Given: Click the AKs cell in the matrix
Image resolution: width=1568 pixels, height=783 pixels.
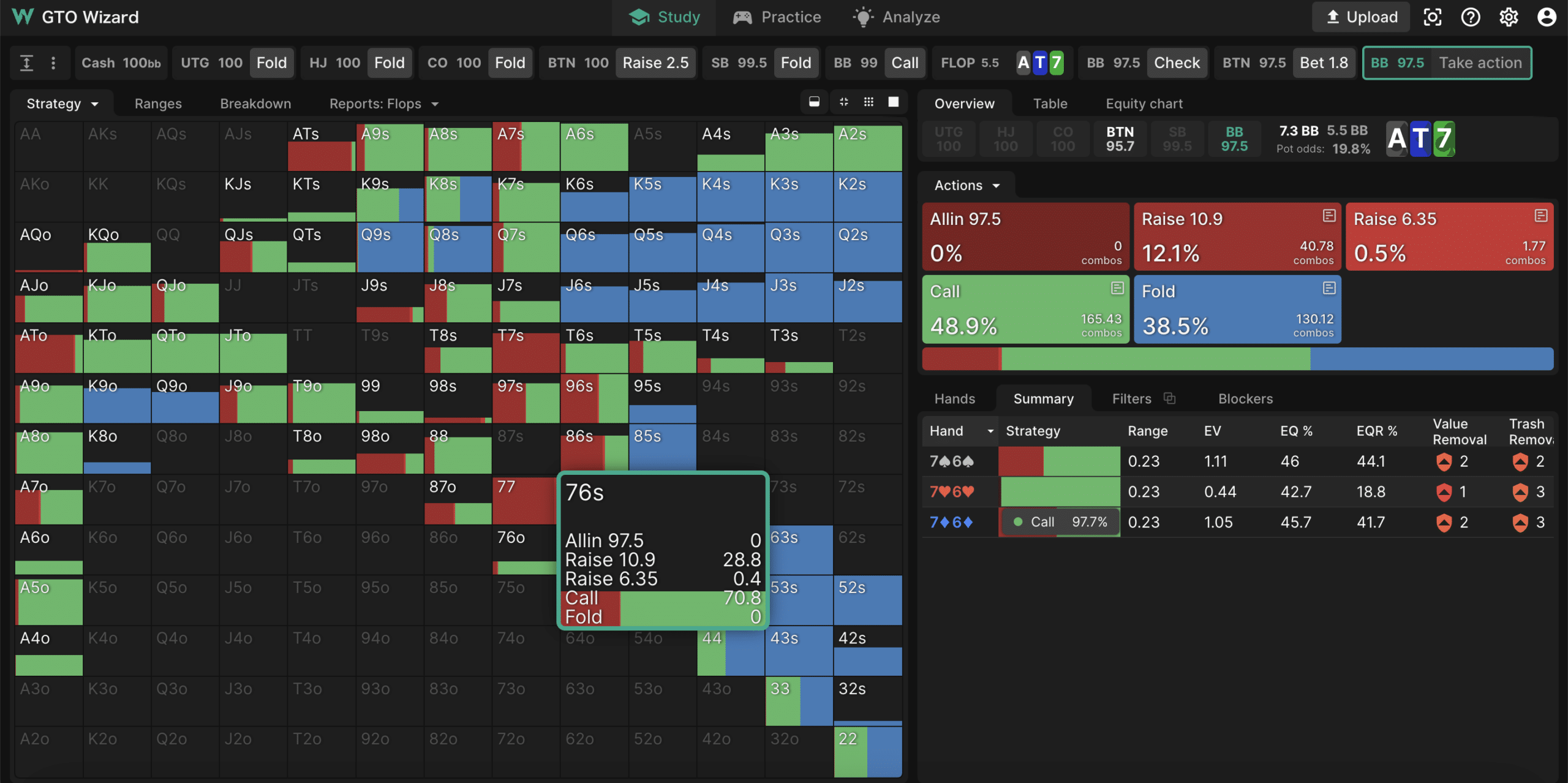Looking at the screenshot, I should click(x=117, y=146).
